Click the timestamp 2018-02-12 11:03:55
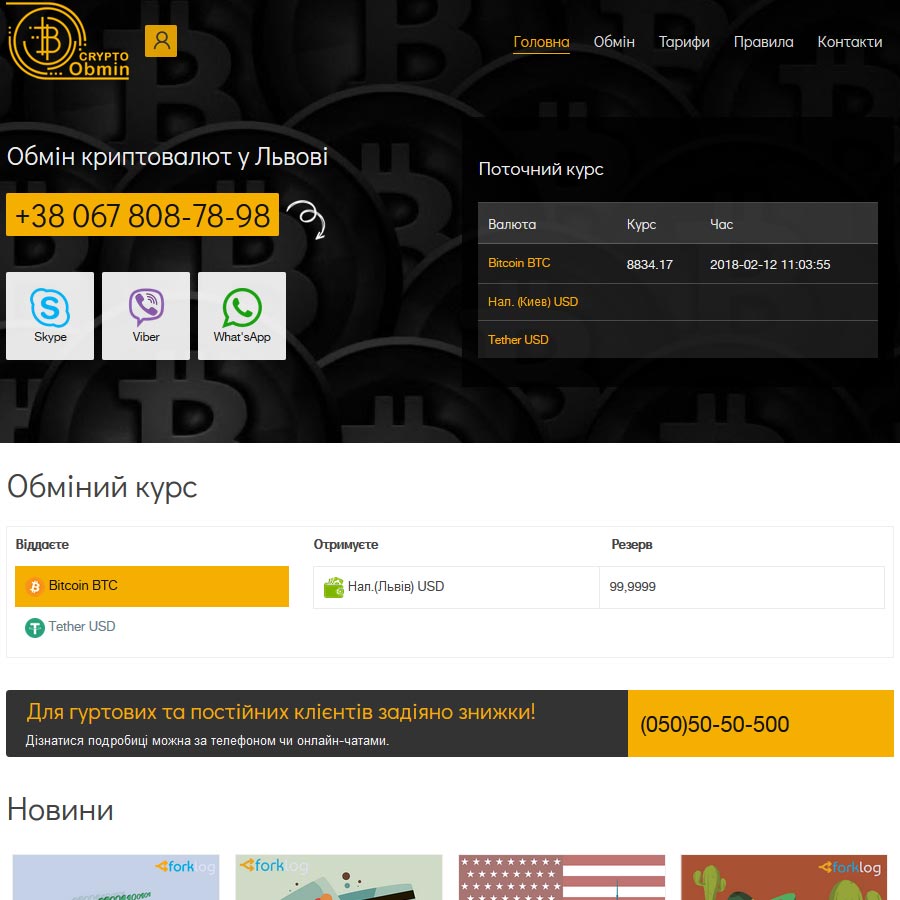Viewport: 900px width, 900px height. pyautogui.click(x=770, y=265)
